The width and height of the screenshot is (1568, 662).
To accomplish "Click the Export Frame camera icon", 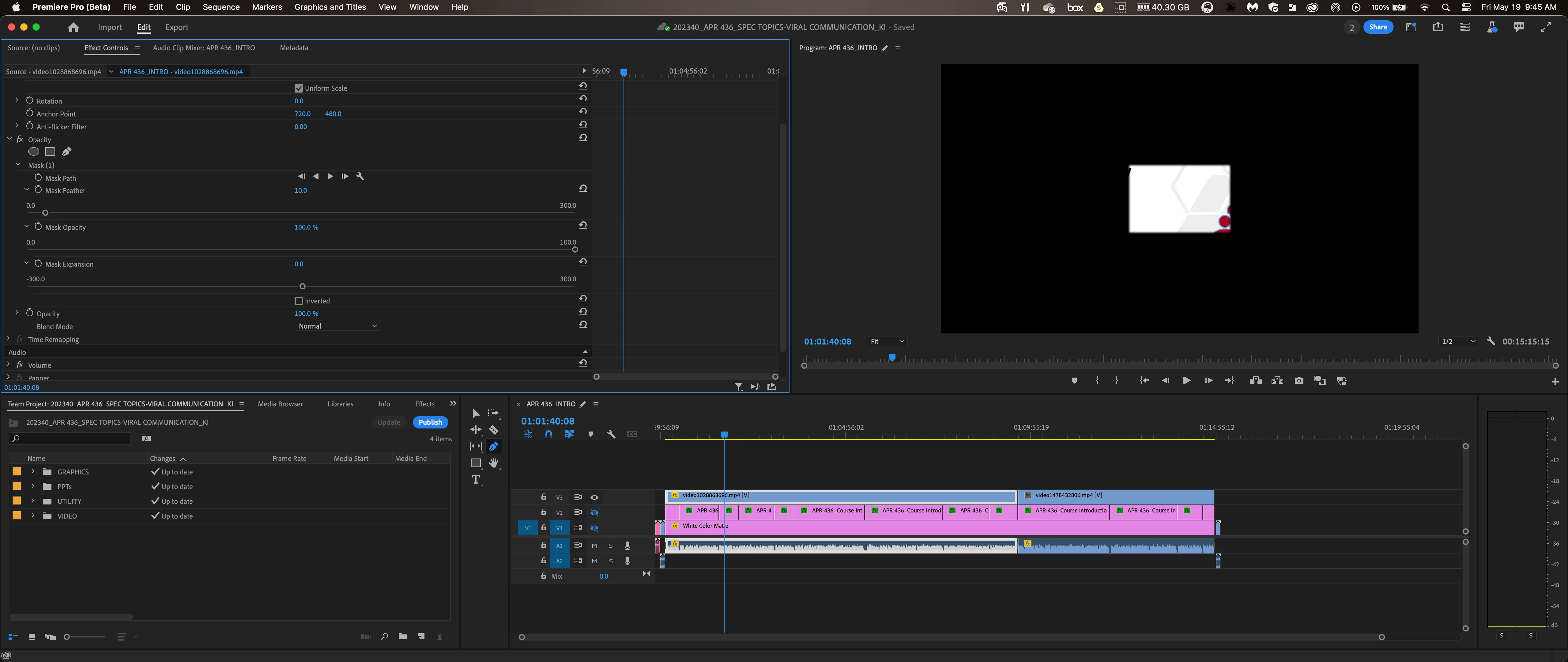I will coord(1298,381).
